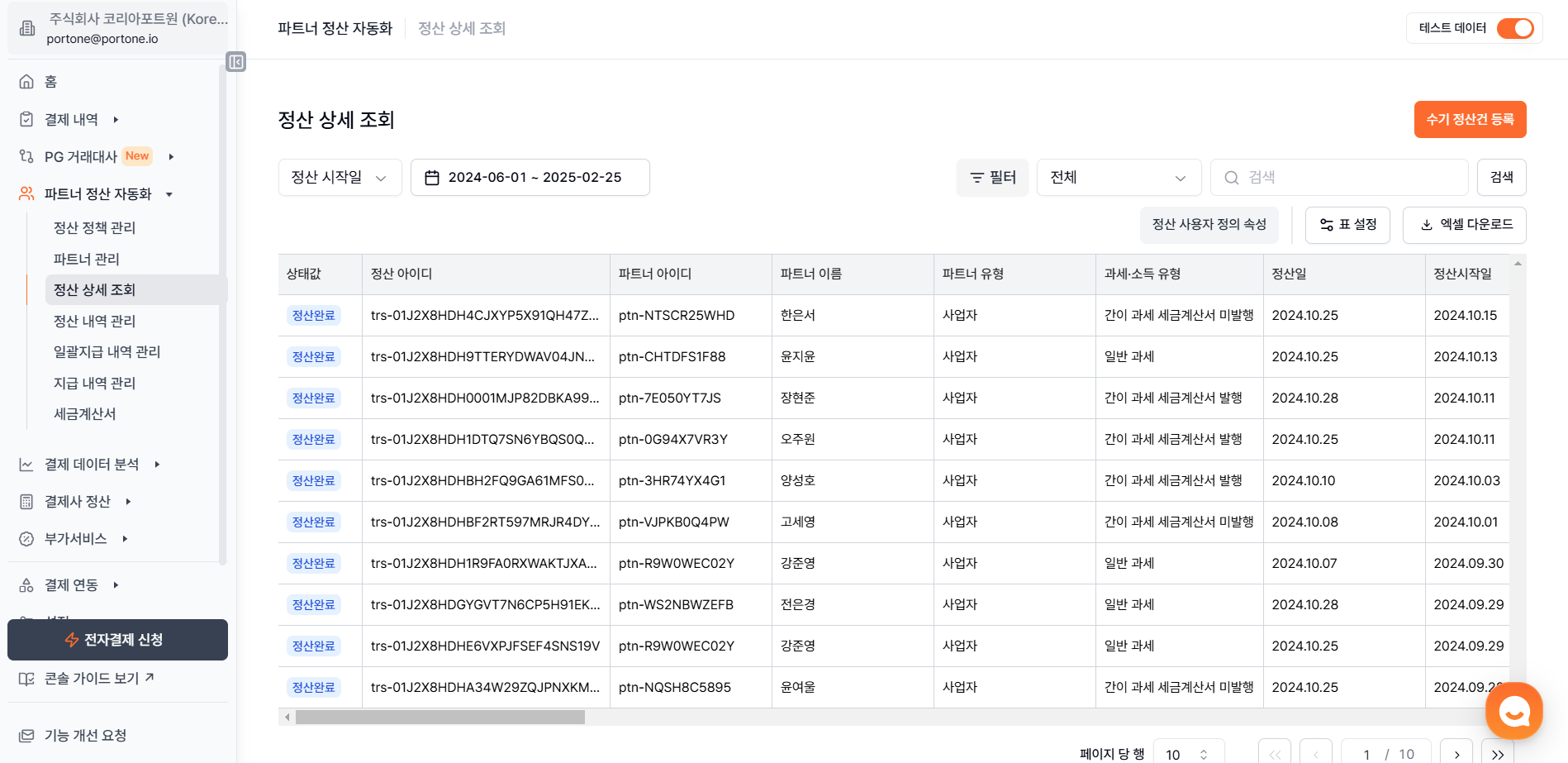Image resolution: width=1568 pixels, height=763 pixels.
Task: Open the 정산 시작일 dropdown
Action: pos(340,177)
